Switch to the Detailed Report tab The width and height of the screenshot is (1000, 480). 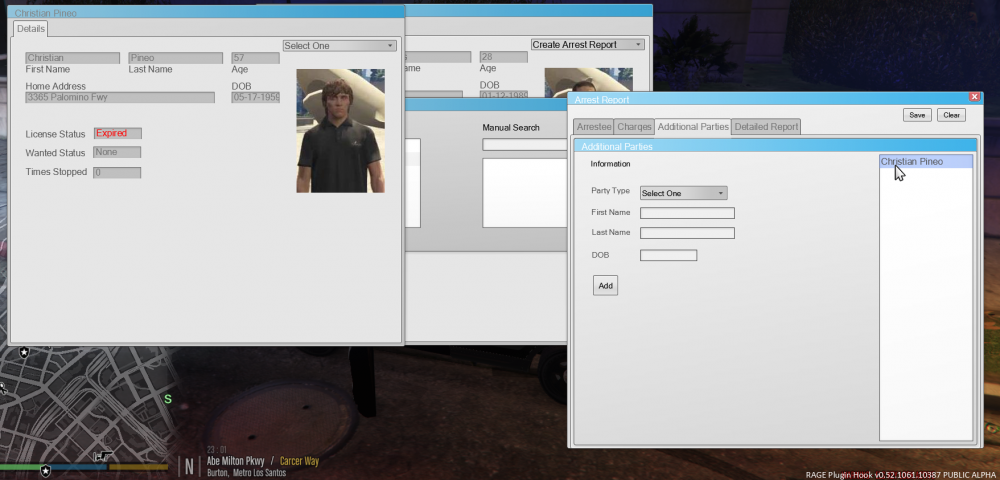click(x=766, y=127)
